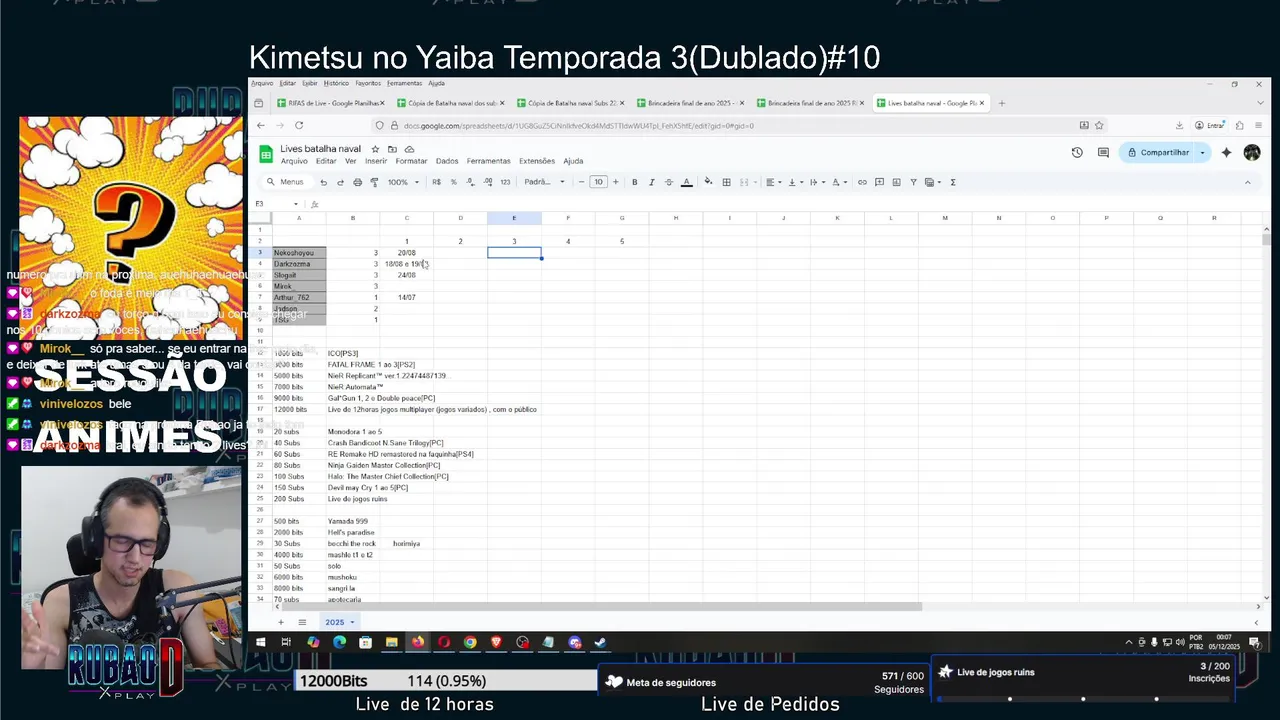Screen dimensions: 1280x720
Task: Increase font size with plus button
Action: click(615, 182)
